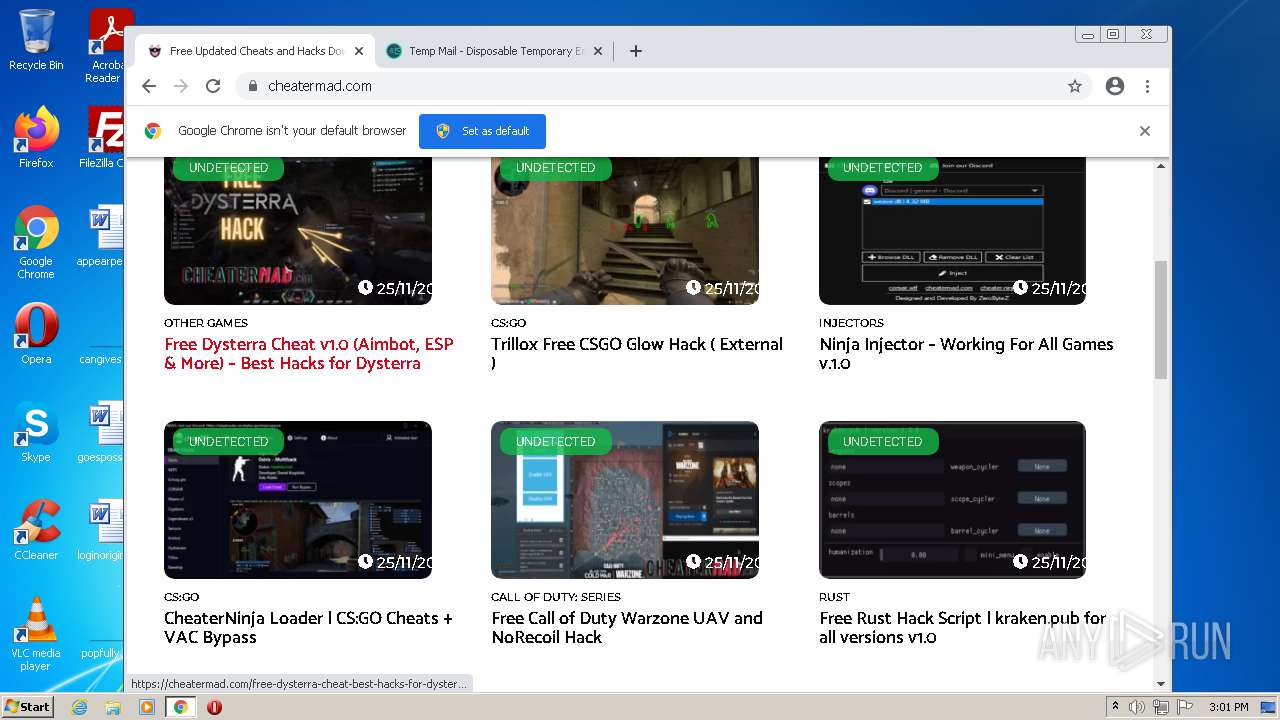Open the volume control in system tray
The height and width of the screenshot is (720, 1280).
1137,707
